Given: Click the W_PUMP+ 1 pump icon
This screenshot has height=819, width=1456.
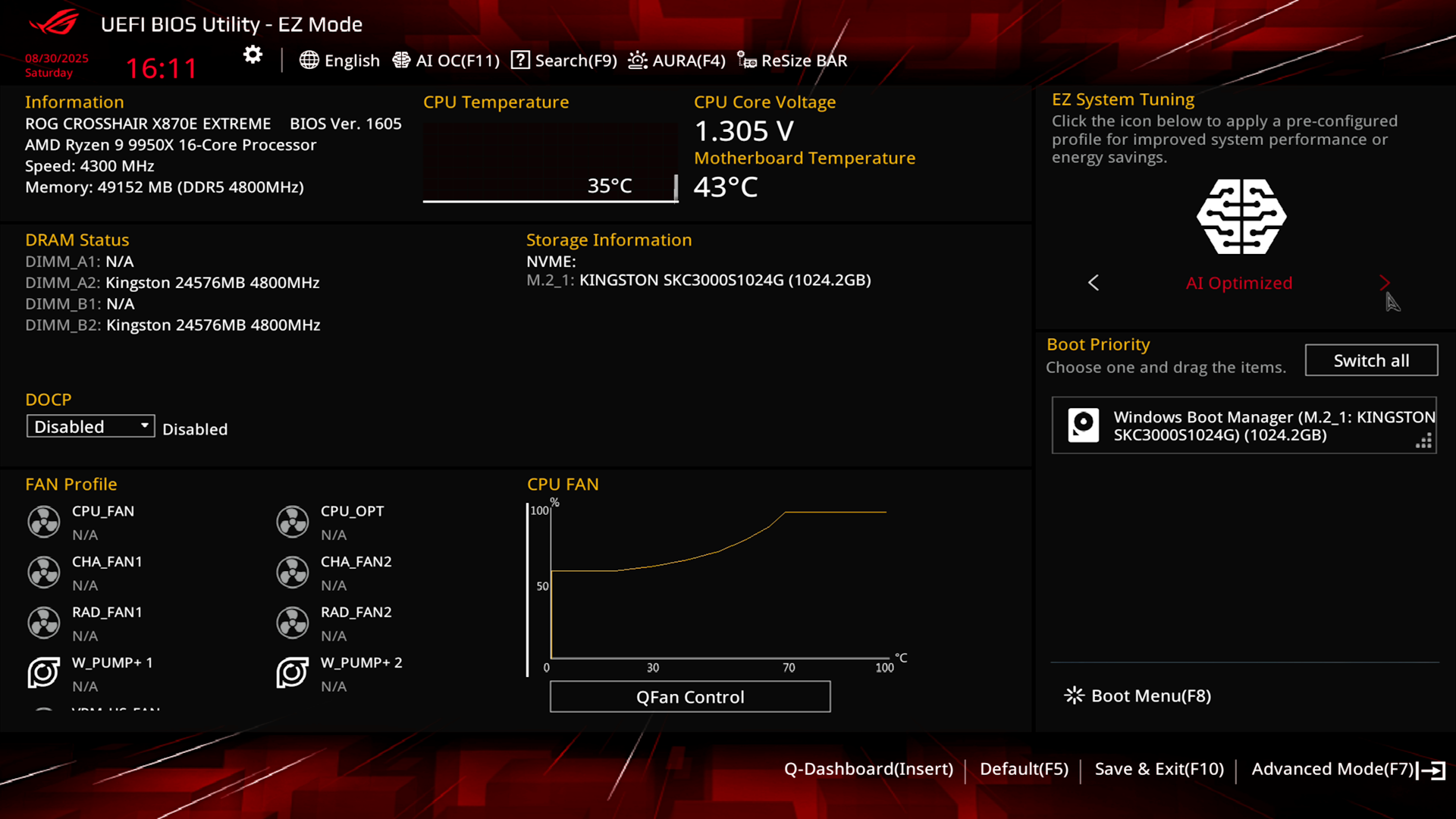Looking at the screenshot, I should tap(44, 673).
